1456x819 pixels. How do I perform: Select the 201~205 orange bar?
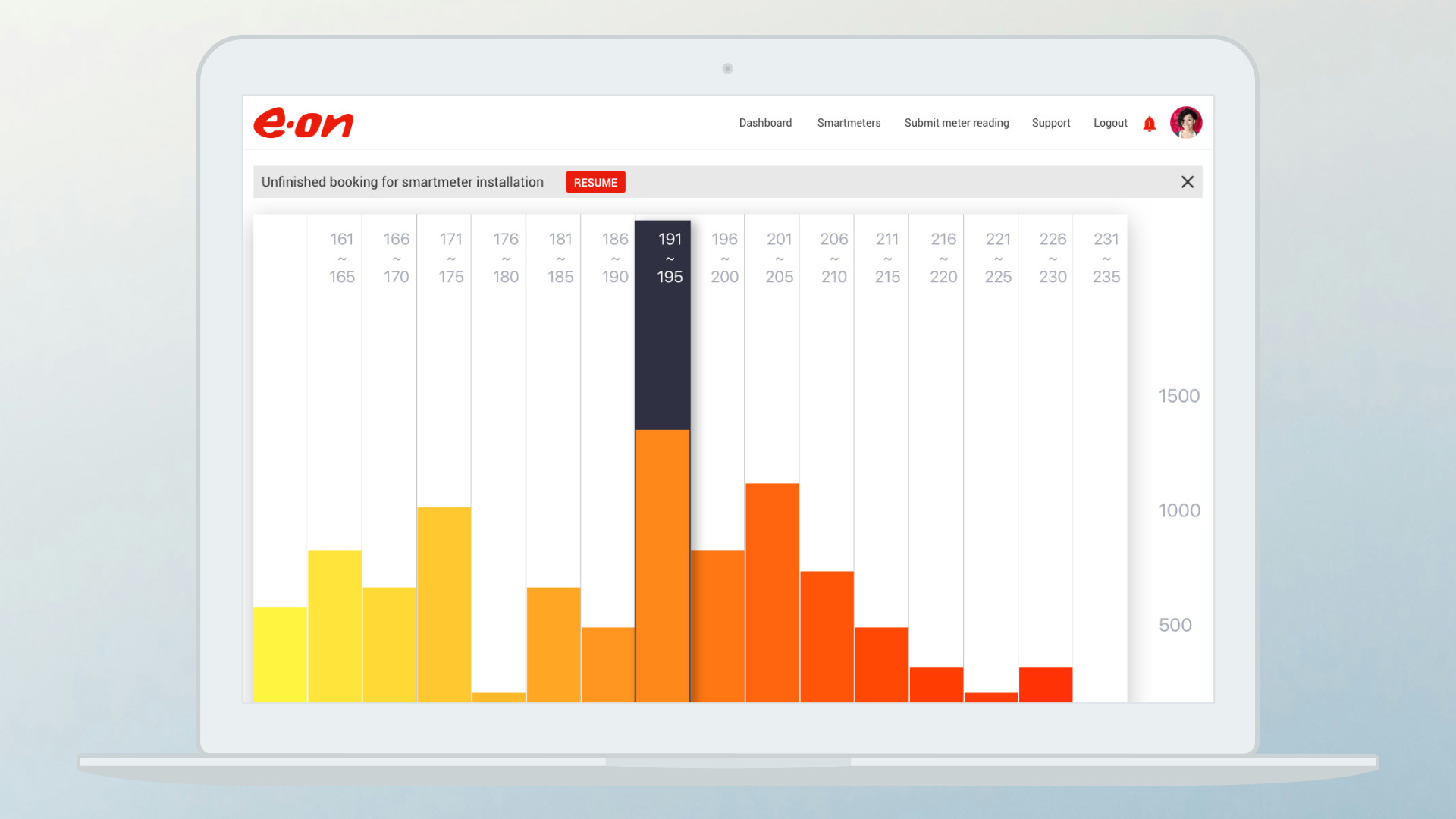coord(772,591)
